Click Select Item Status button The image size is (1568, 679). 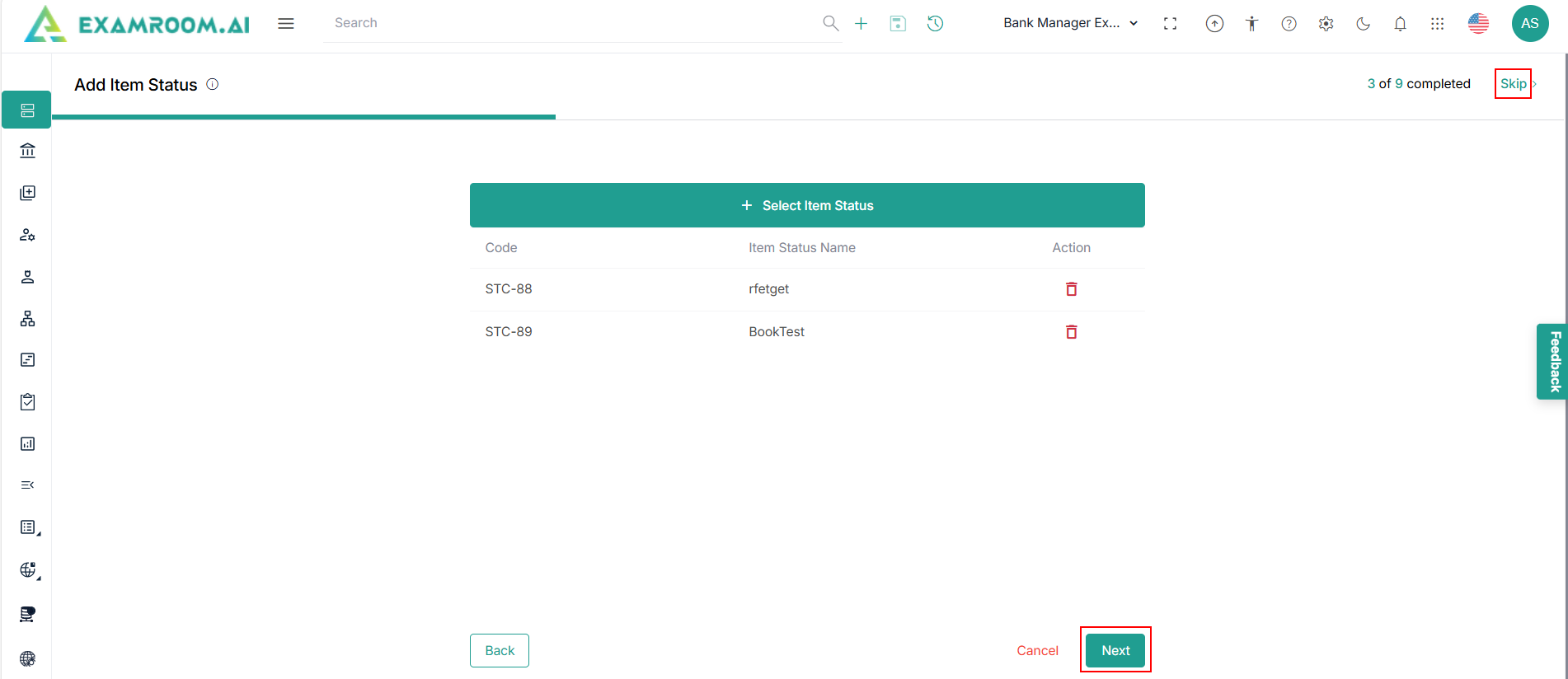click(x=807, y=205)
